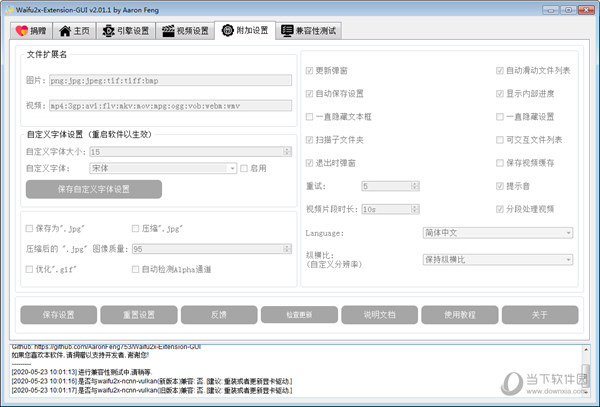Open the Language dropdown
600x407 pixels.
[x=498, y=233]
